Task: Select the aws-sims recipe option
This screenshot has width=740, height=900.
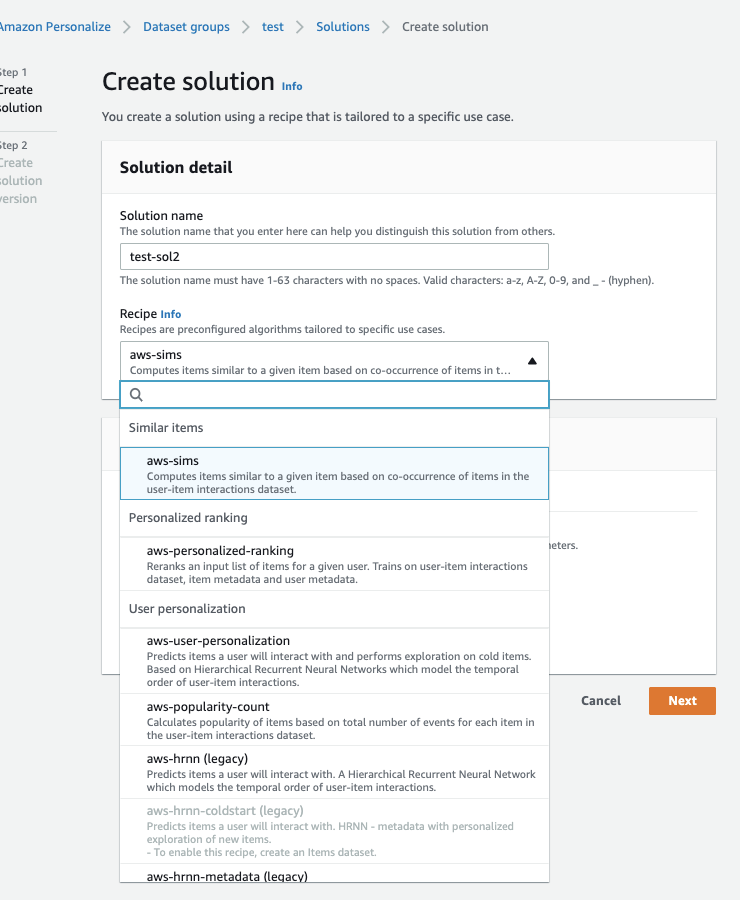Action: [334, 474]
